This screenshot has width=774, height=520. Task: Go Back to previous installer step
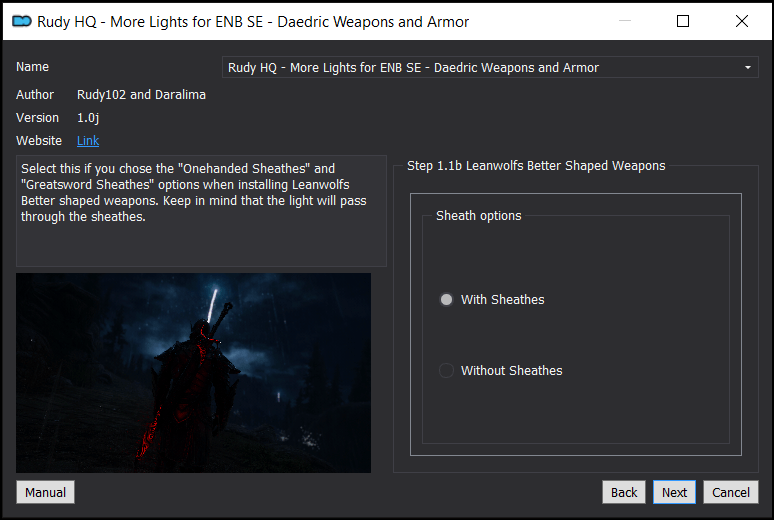624,492
